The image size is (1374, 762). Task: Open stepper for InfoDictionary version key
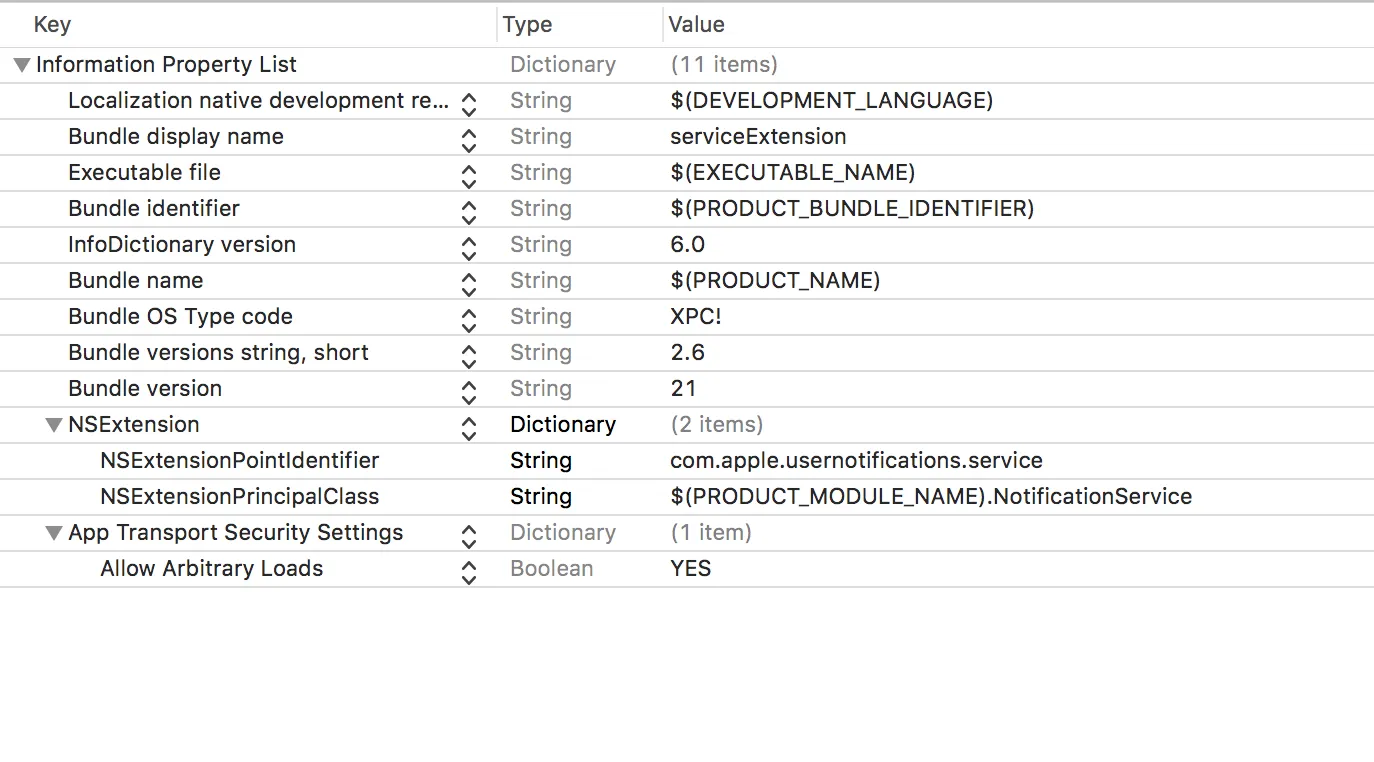tap(468, 245)
